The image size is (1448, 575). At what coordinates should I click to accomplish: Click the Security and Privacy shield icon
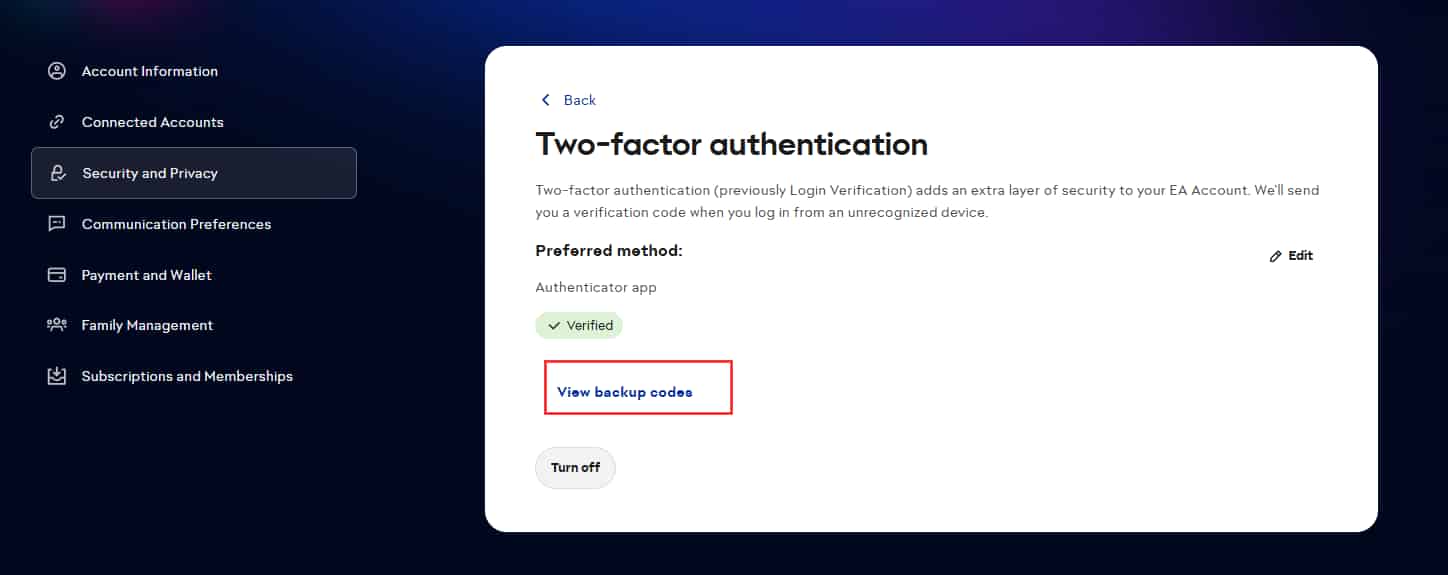click(x=57, y=173)
